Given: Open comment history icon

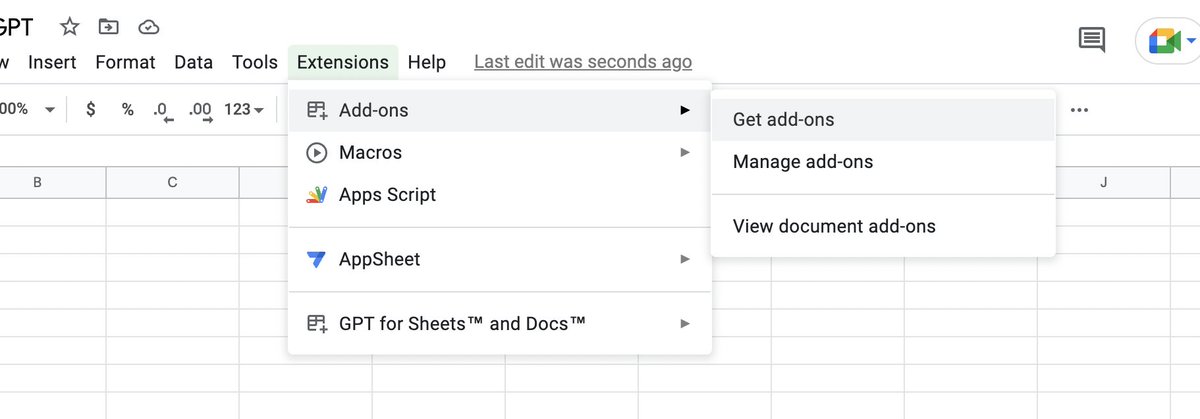Looking at the screenshot, I should coord(1091,40).
